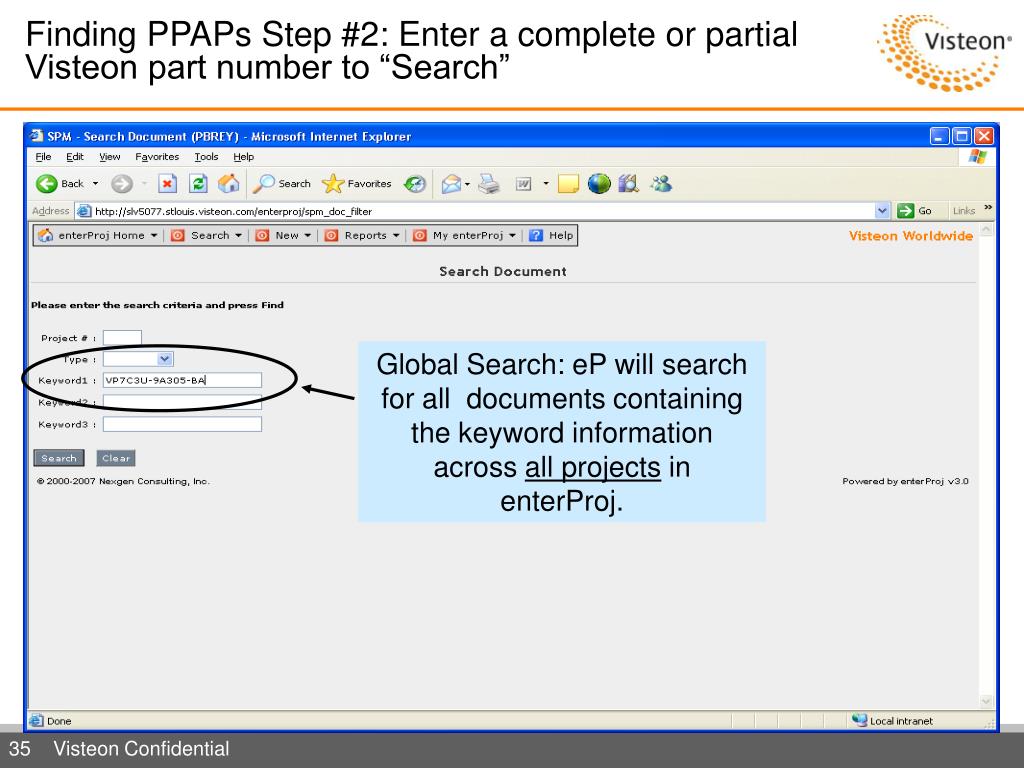Click the enterProj Help menu label
The image size is (1024, 768).
pos(561,236)
